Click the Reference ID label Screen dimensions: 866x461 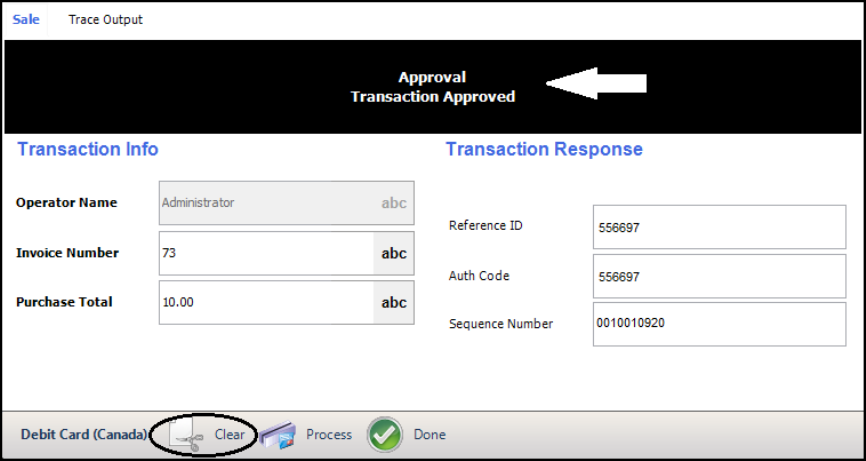pos(485,225)
